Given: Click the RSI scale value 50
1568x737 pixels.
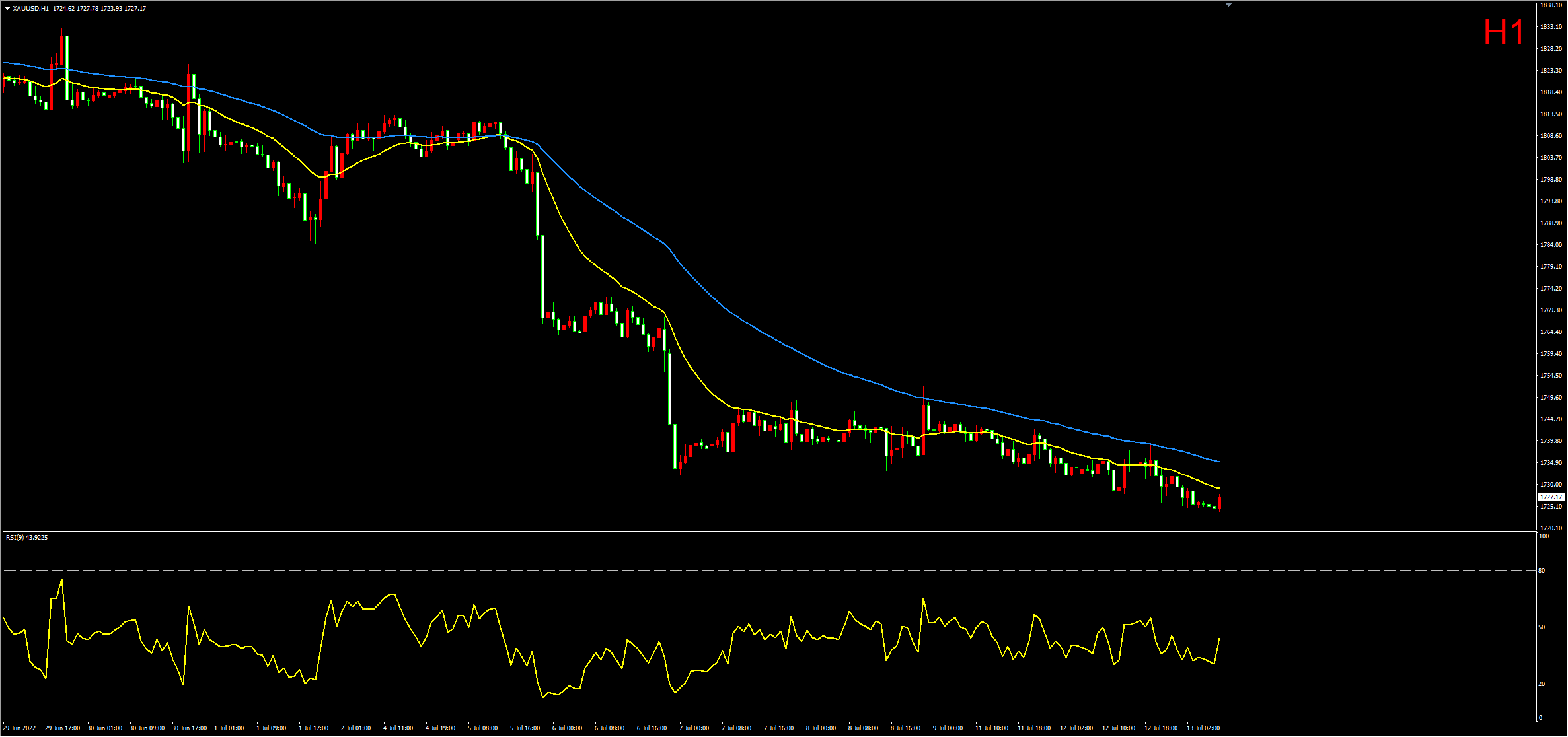Looking at the screenshot, I should point(1542,627).
